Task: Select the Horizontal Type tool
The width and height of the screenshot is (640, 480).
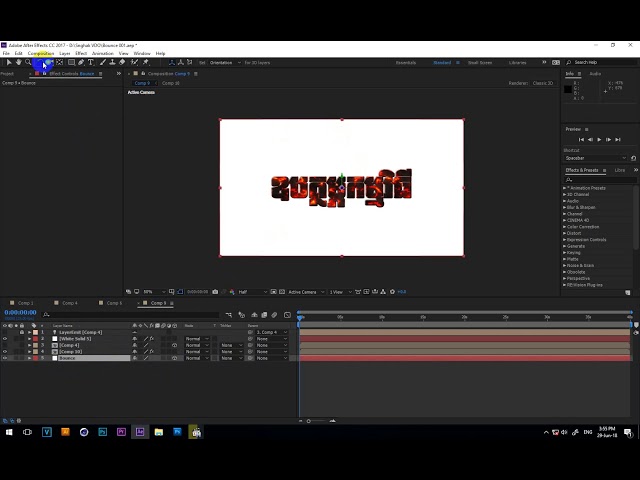Action: (91, 62)
